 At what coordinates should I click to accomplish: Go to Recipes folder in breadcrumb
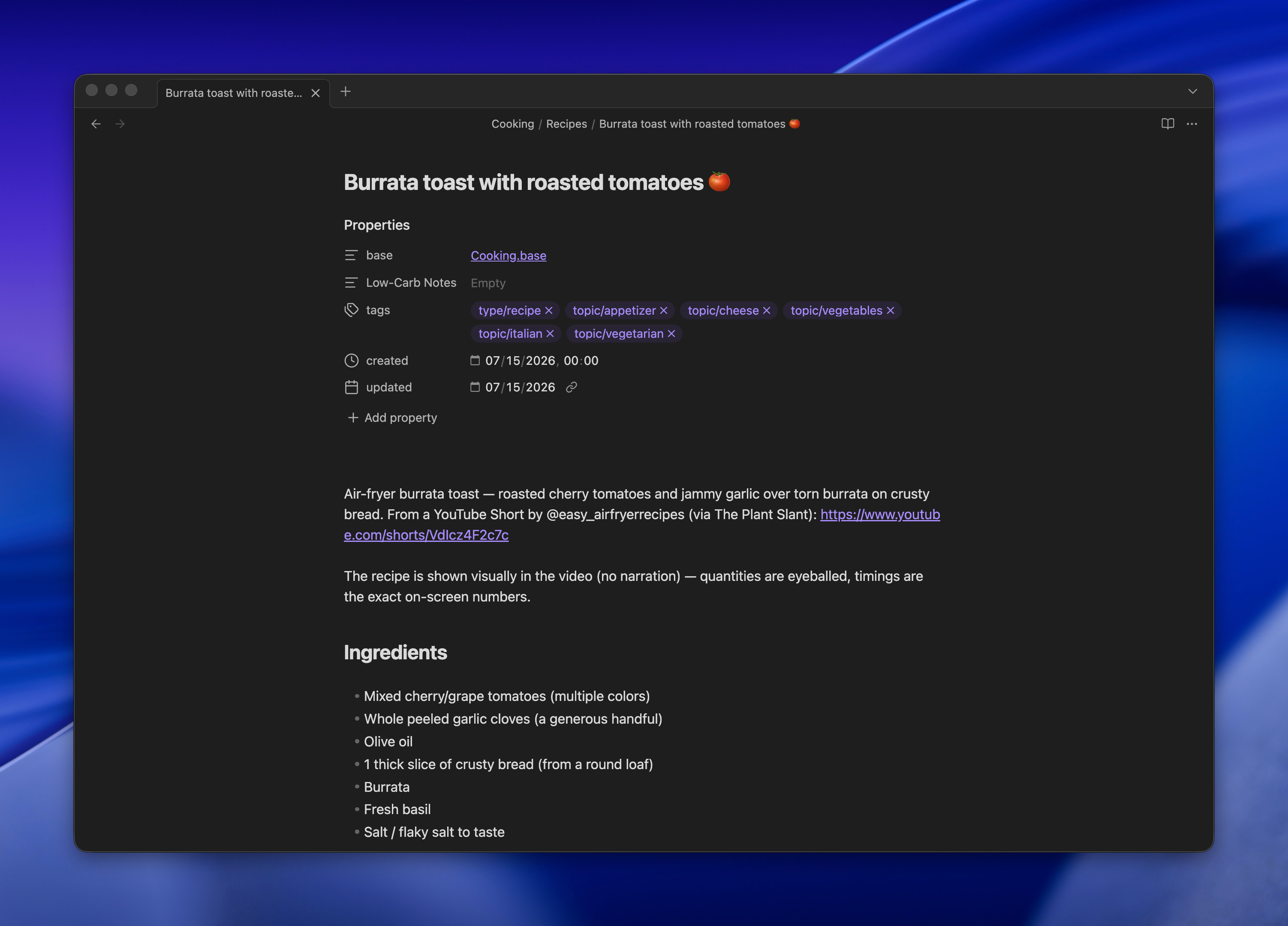(566, 124)
